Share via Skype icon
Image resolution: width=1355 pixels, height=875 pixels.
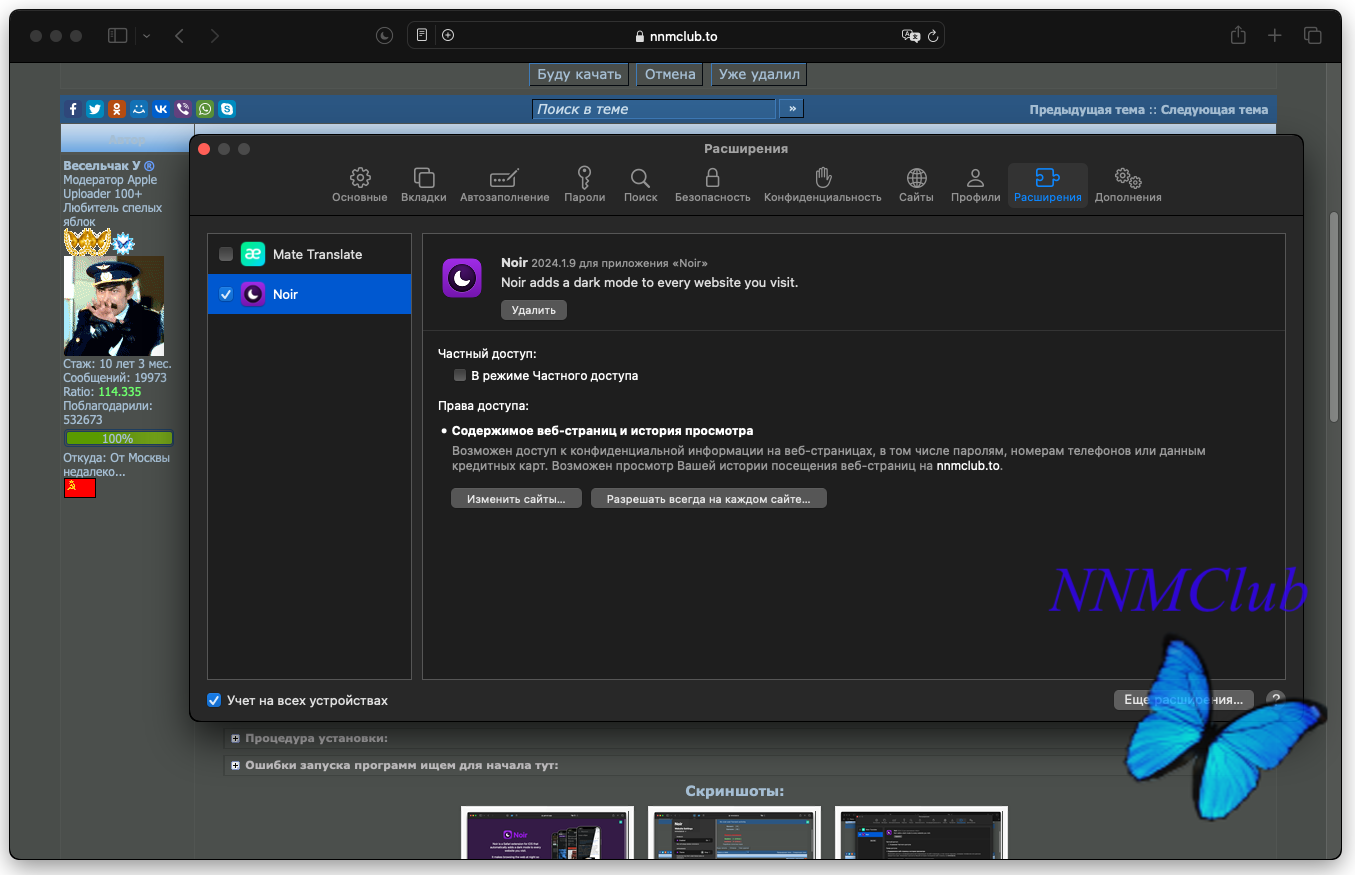pos(227,109)
